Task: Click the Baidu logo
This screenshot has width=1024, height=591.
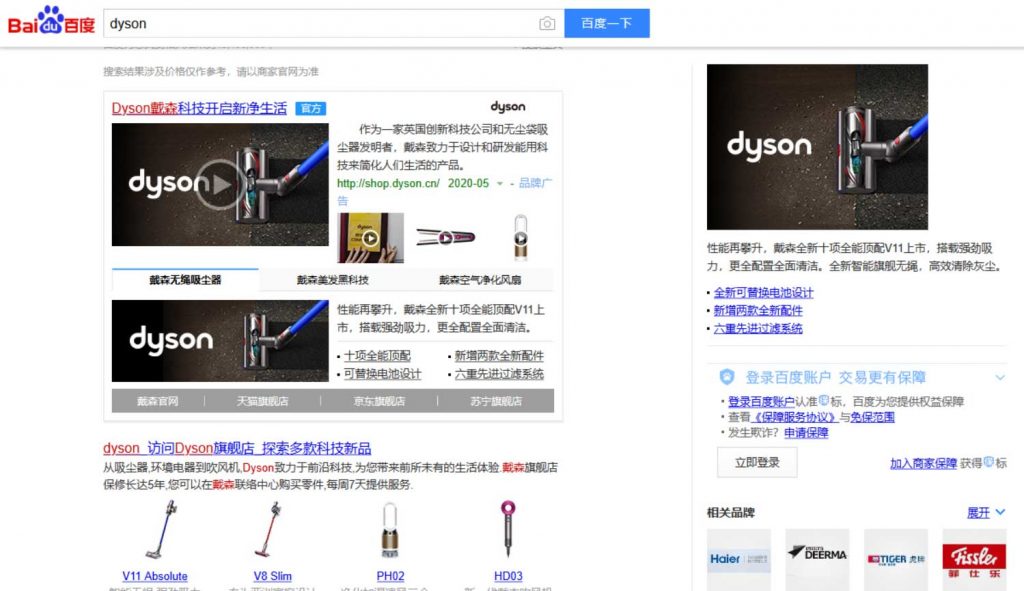Action: click(51, 22)
